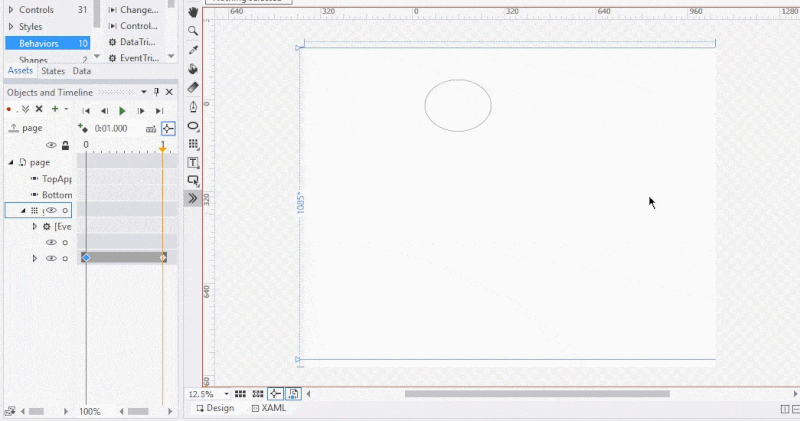Open storyboard options double-chevron dropdown
800x421 pixels.
[25, 109]
